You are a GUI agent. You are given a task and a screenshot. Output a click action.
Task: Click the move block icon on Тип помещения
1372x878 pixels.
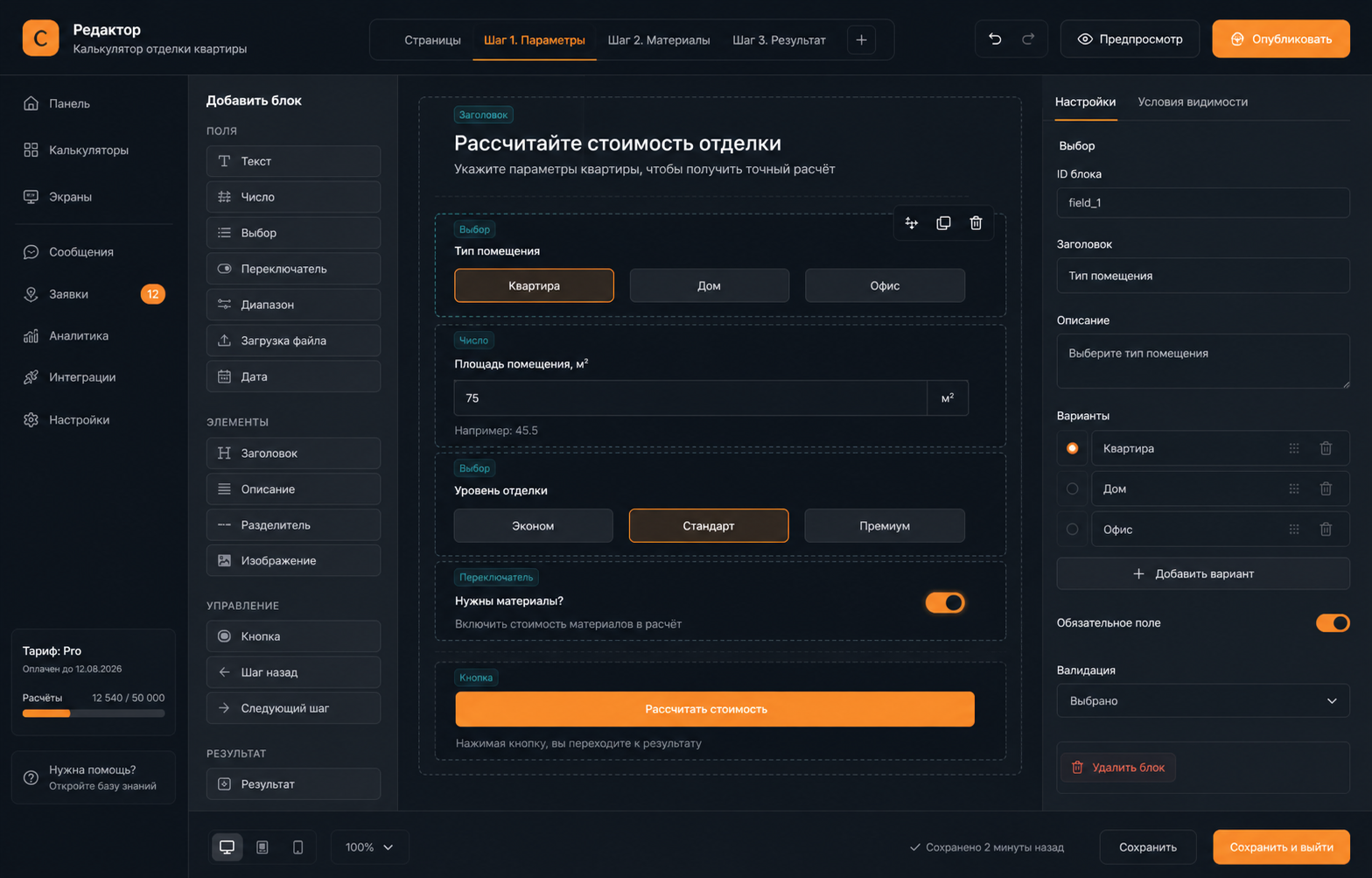pos(911,223)
